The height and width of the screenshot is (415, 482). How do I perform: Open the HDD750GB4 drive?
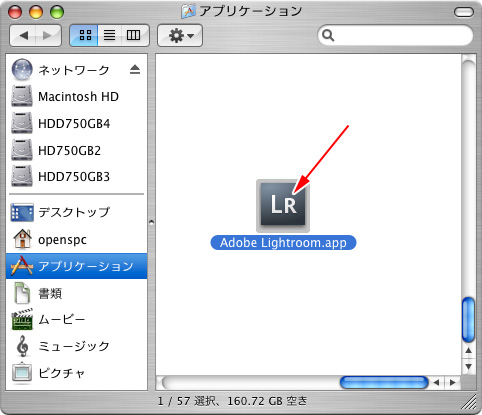coord(76,123)
